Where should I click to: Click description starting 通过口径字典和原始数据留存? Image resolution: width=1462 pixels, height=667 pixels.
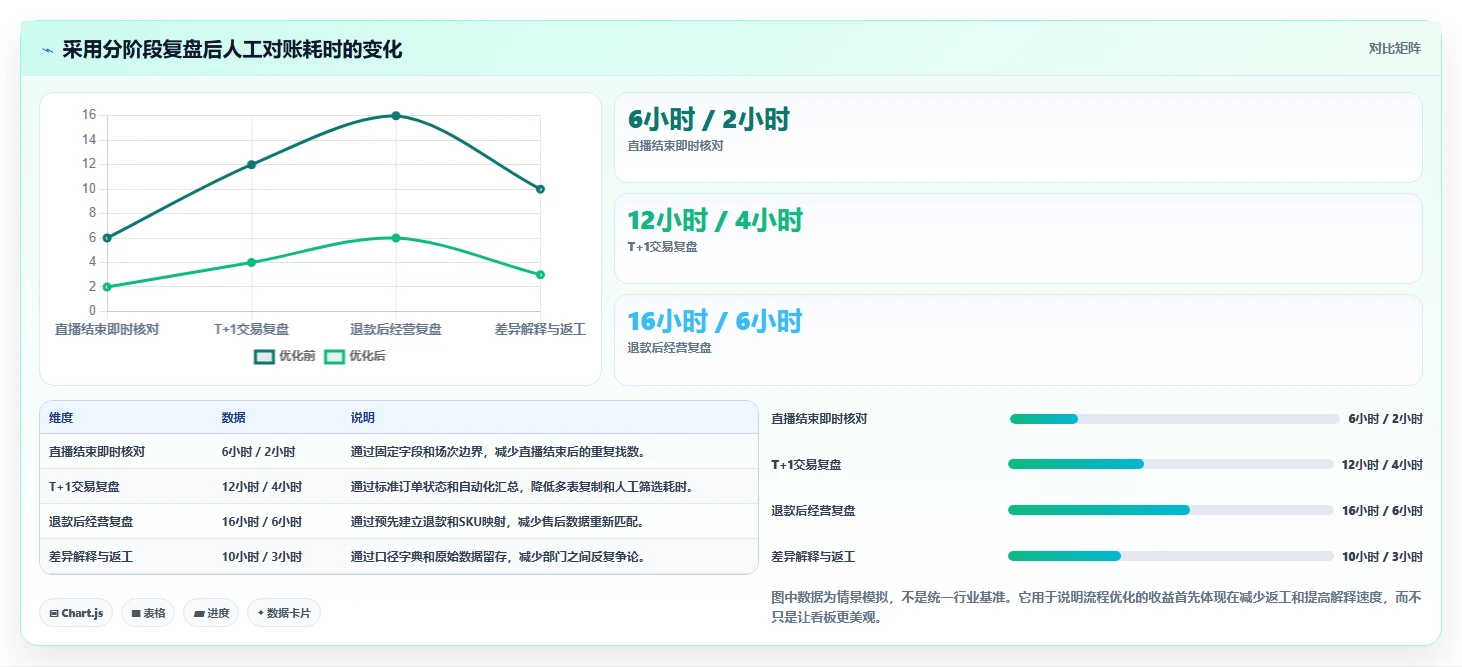pos(498,557)
